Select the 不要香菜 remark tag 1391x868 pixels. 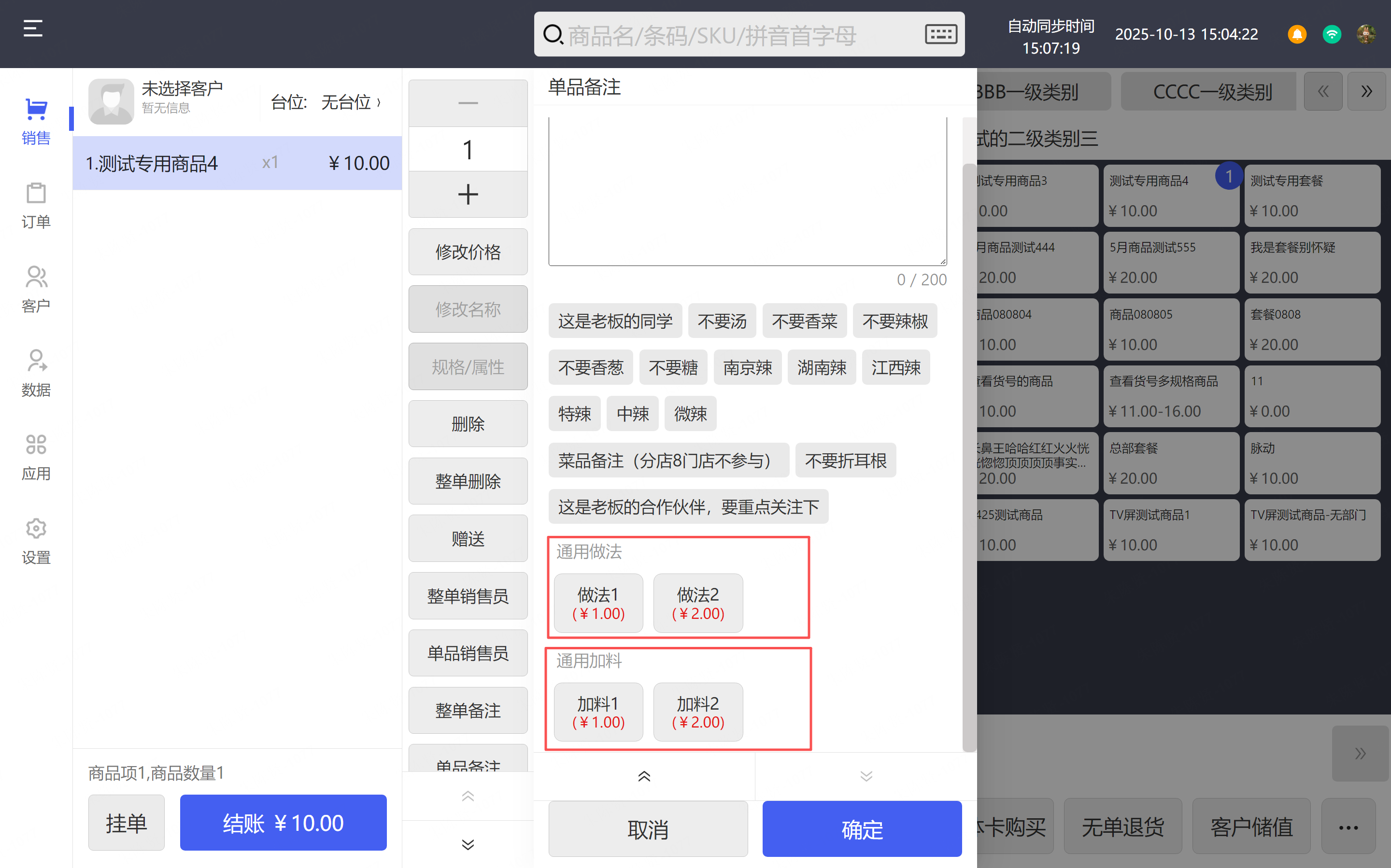804,321
